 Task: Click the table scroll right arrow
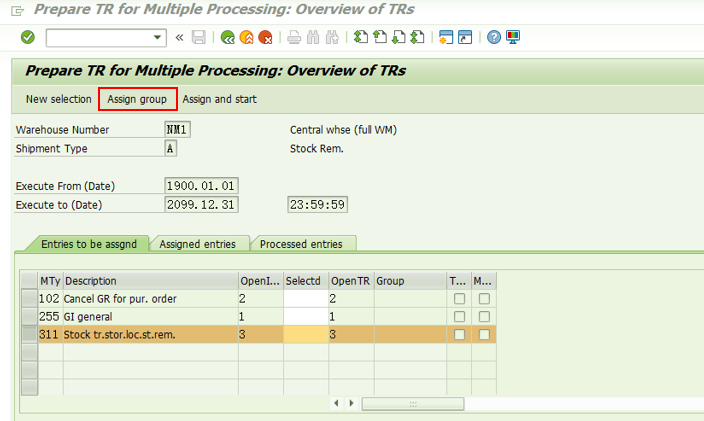pyautogui.click(x=351, y=403)
